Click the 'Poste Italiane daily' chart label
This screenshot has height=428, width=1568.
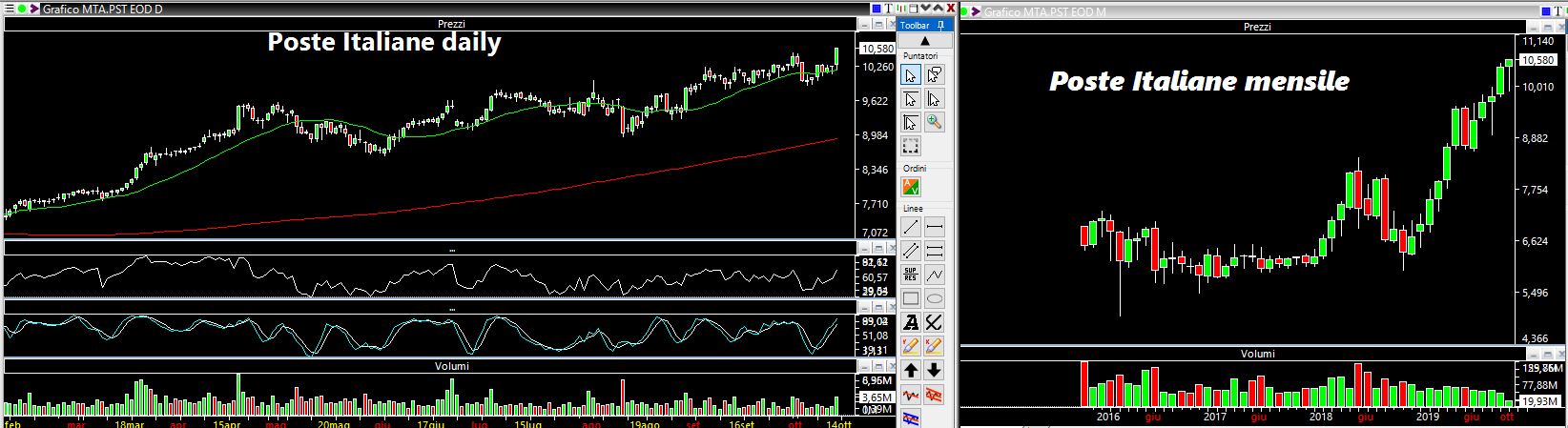(384, 42)
